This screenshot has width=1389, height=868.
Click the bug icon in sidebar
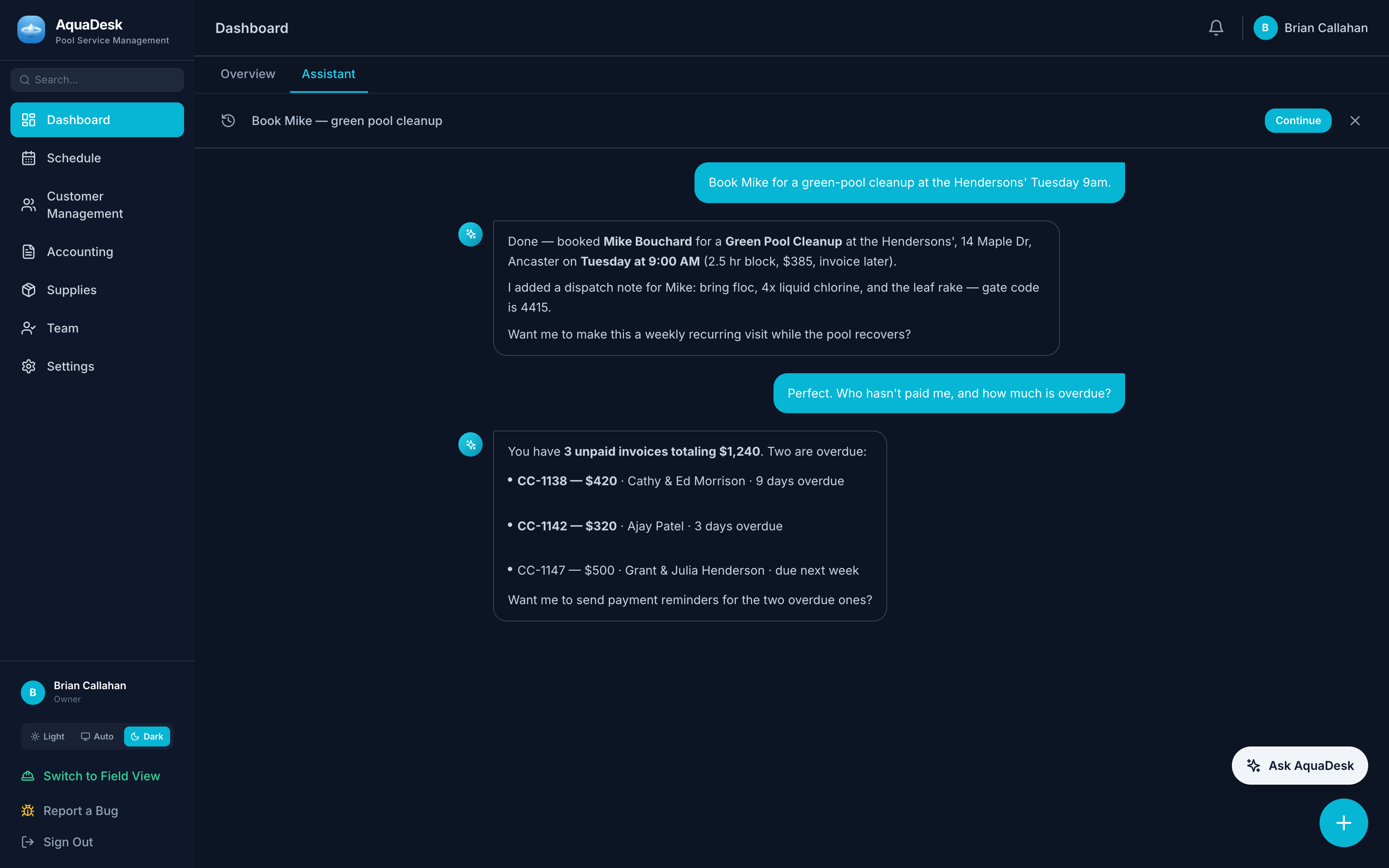[x=27, y=810]
